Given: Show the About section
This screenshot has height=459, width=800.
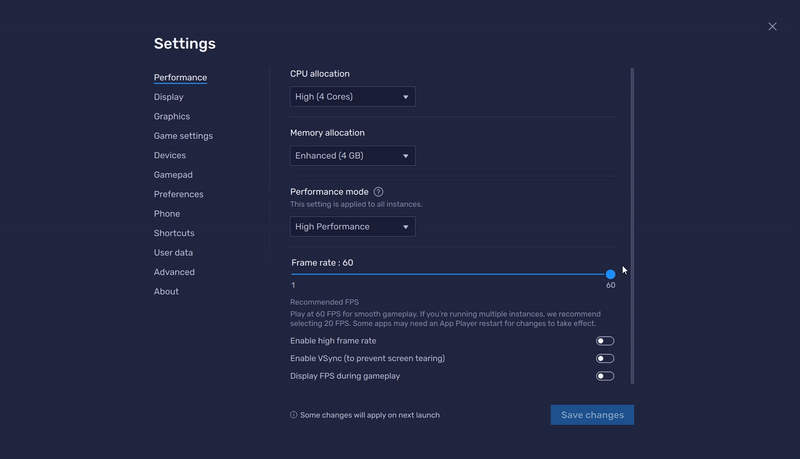Looking at the screenshot, I should point(166,291).
